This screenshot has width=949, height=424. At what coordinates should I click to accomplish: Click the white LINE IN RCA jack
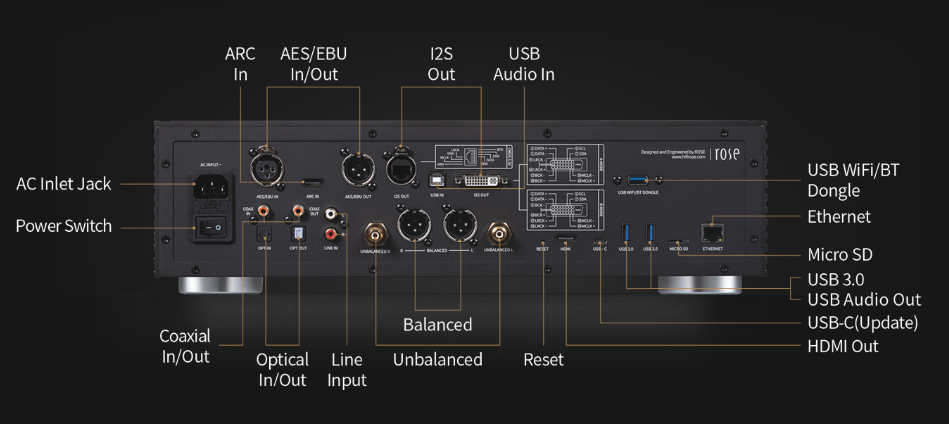point(332,214)
